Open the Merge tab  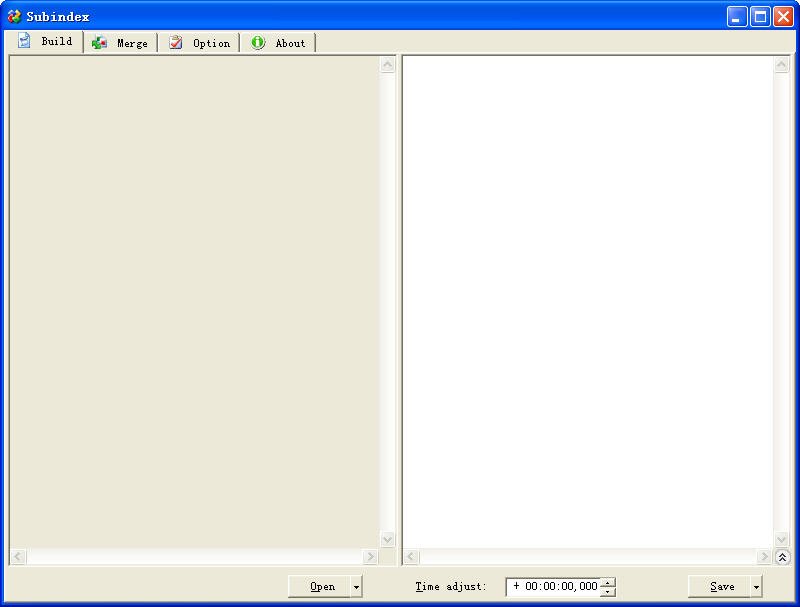[120, 43]
